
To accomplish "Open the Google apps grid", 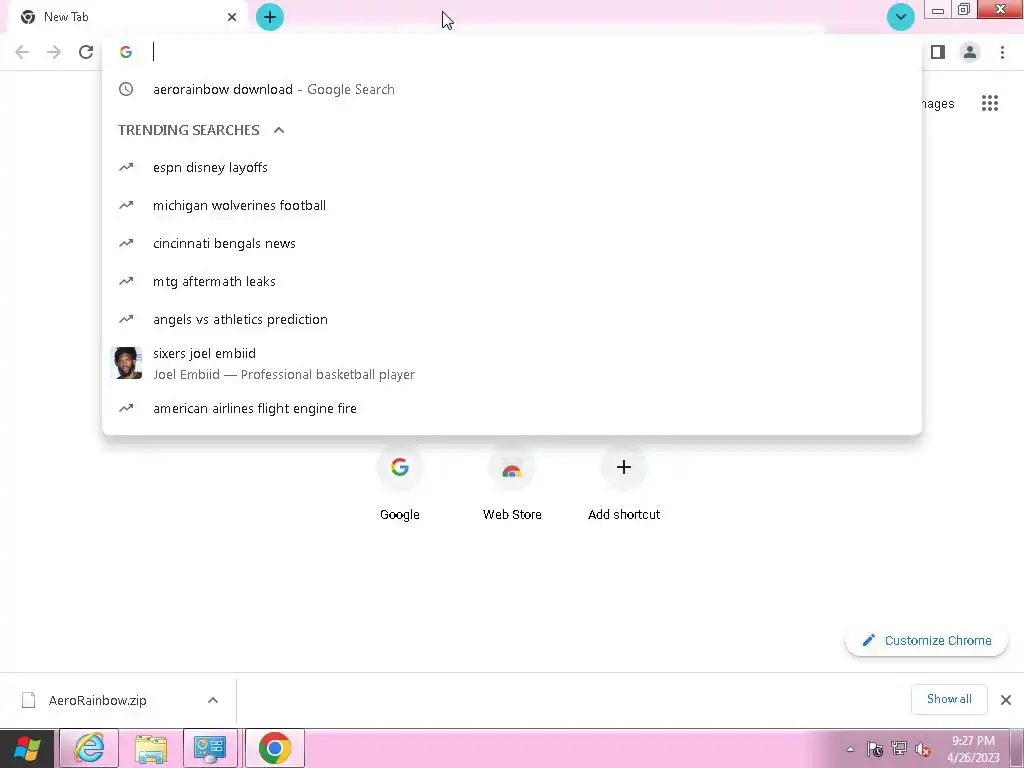I will 990,103.
